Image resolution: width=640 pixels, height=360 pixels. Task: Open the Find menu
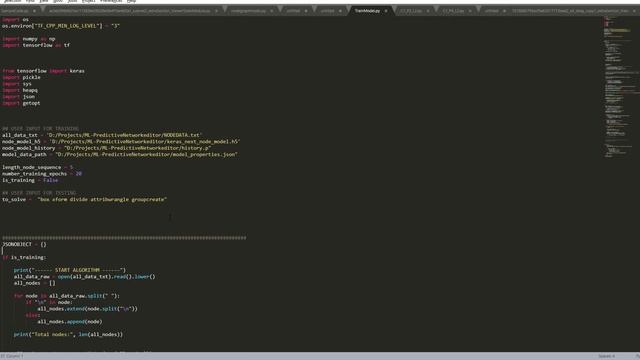[30, 1]
